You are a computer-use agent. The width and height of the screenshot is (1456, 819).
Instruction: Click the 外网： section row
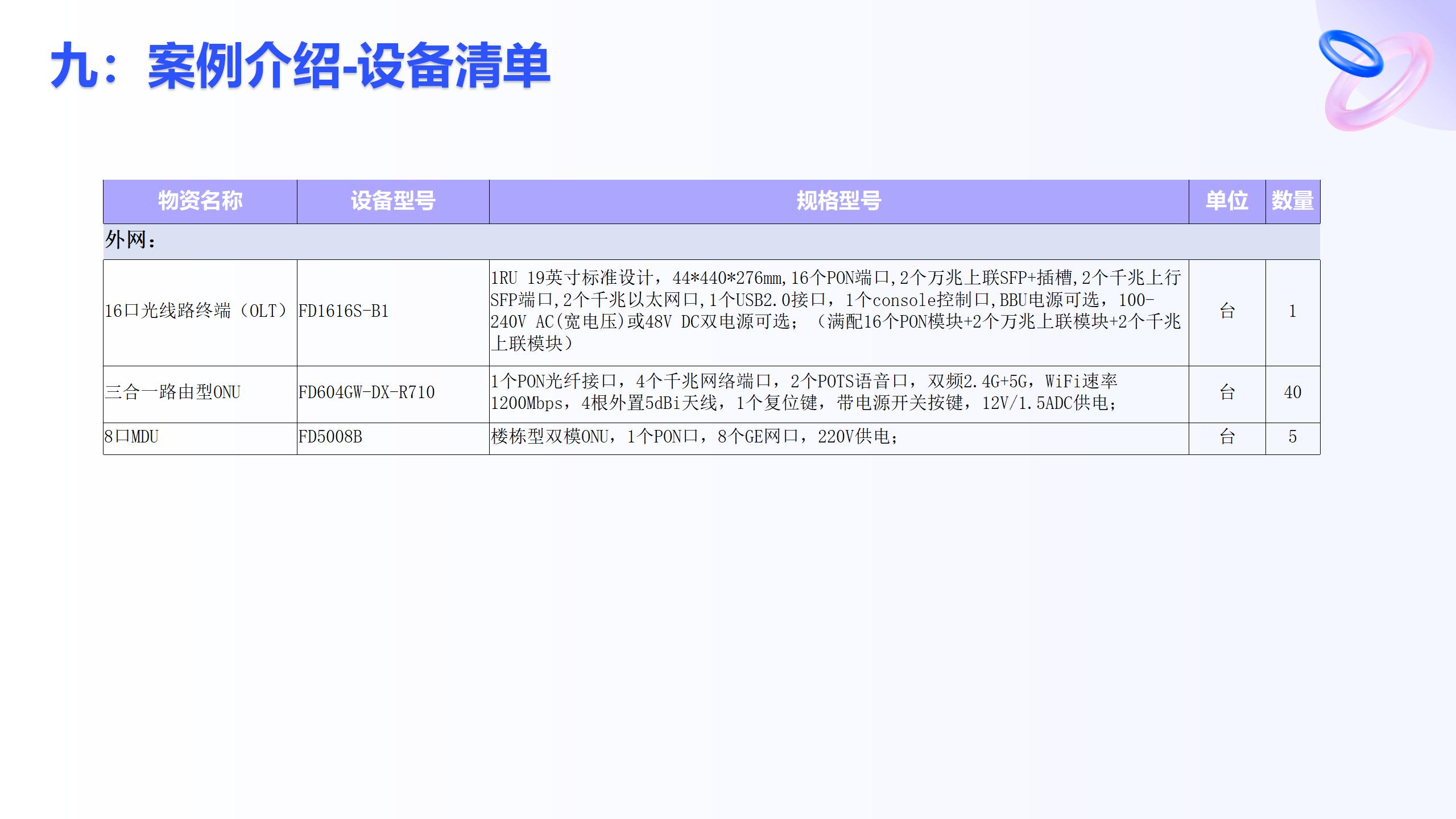[x=712, y=241]
